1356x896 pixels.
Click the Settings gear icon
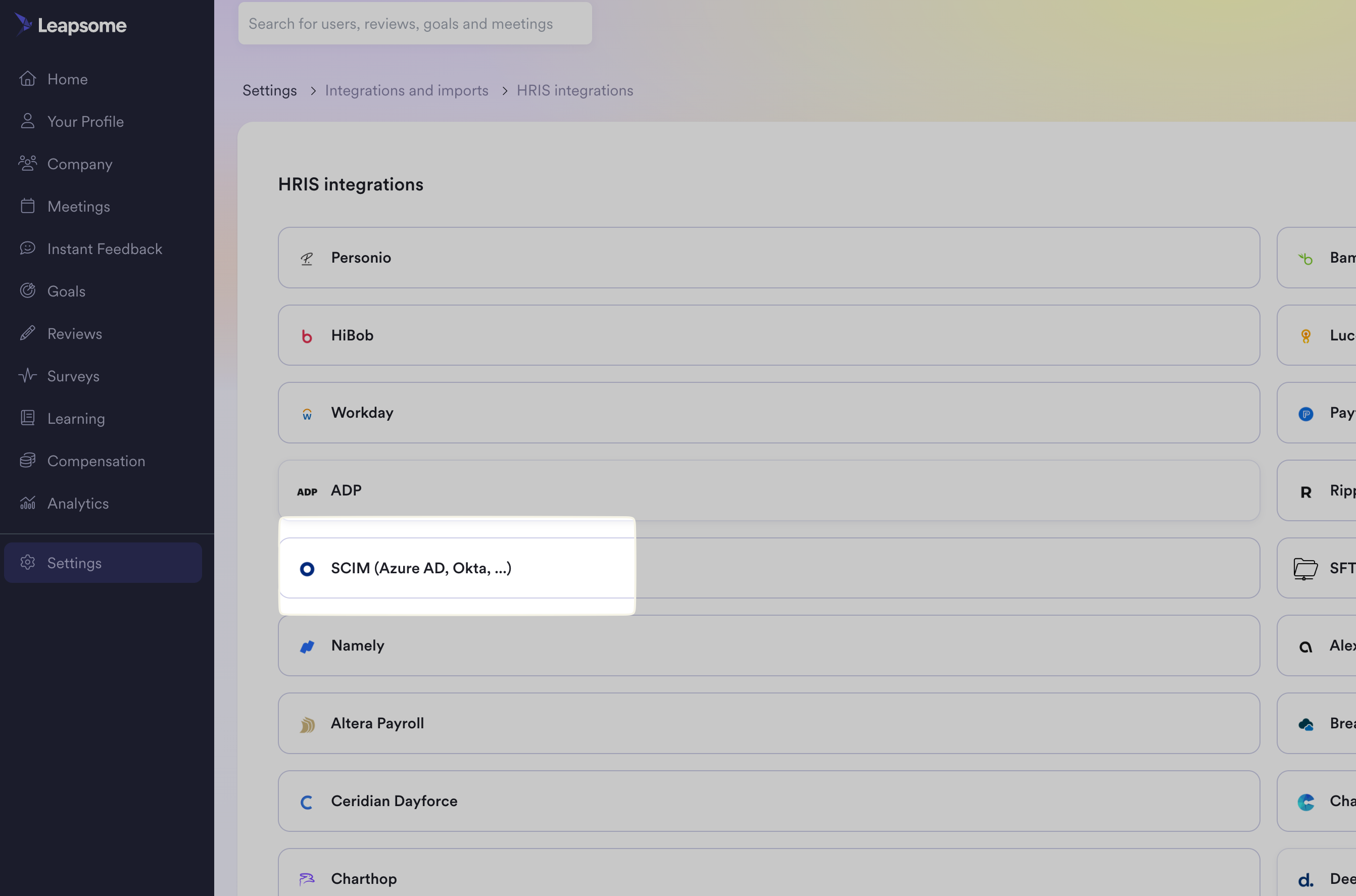click(27, 563)
